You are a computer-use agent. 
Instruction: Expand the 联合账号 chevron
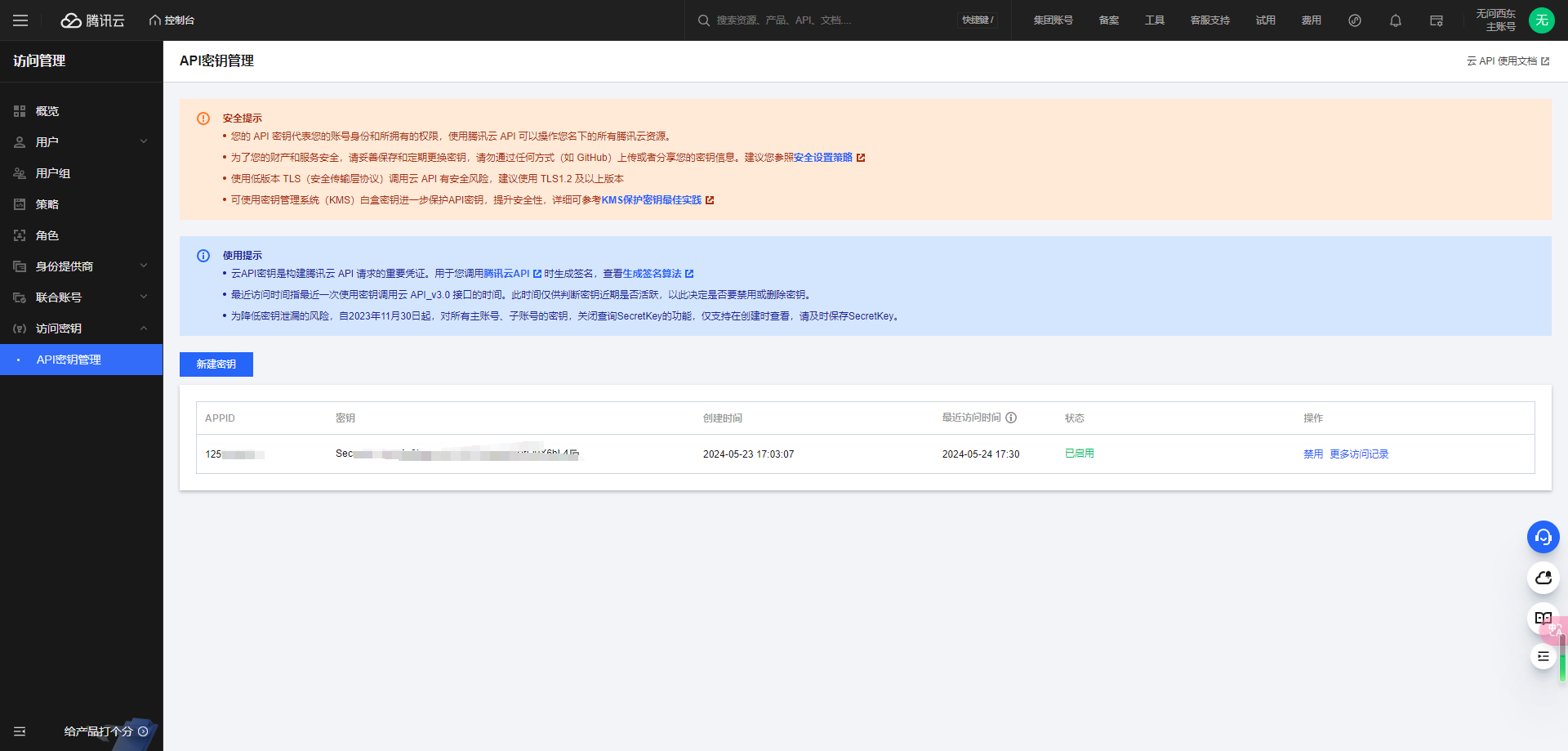click(144, 297)
